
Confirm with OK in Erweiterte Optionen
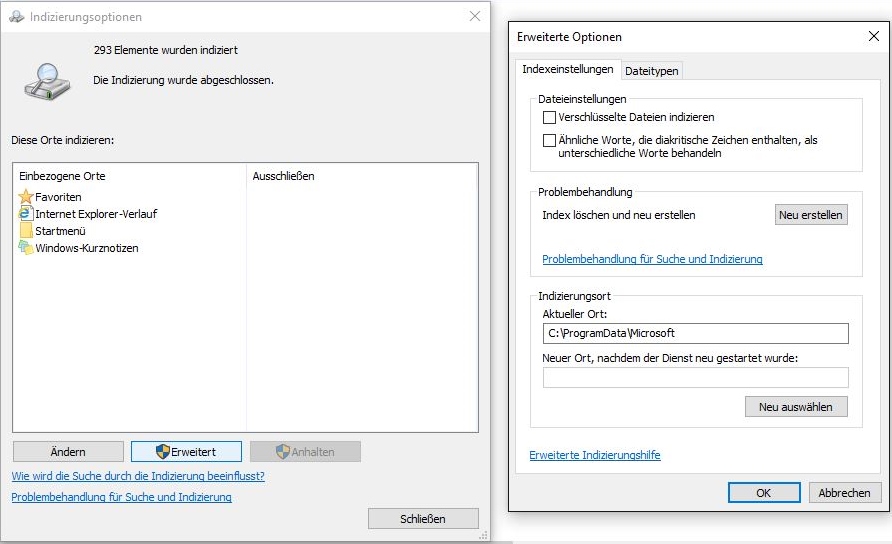coord(764,493)
